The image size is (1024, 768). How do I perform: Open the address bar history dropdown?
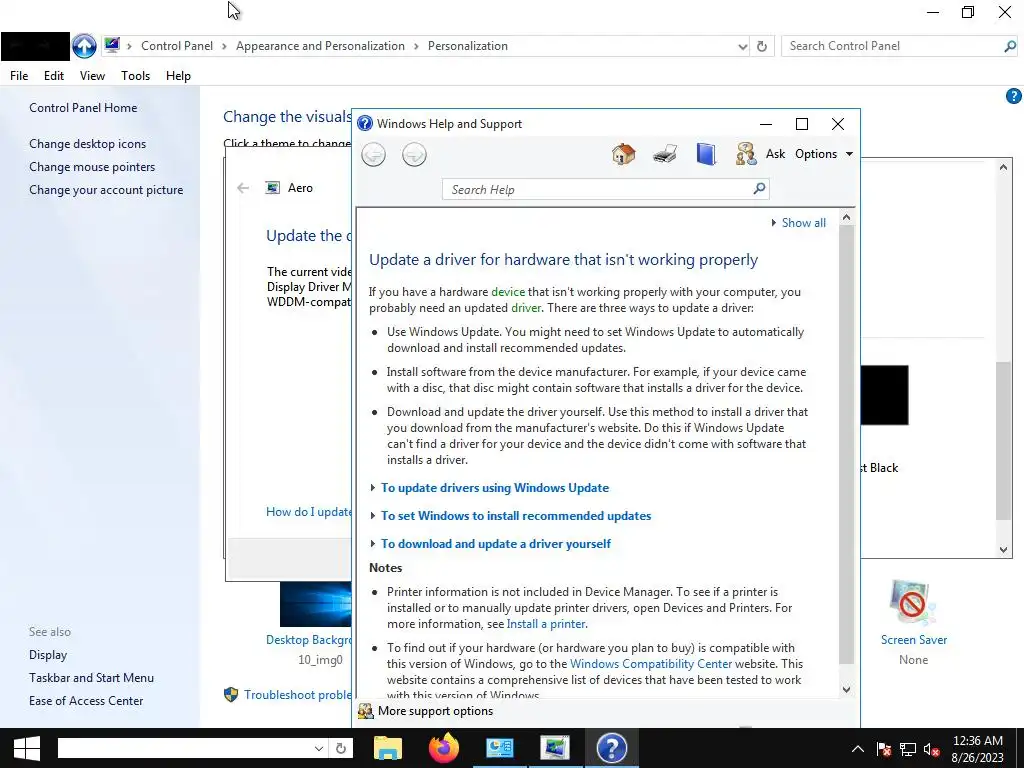coord(743,46)
